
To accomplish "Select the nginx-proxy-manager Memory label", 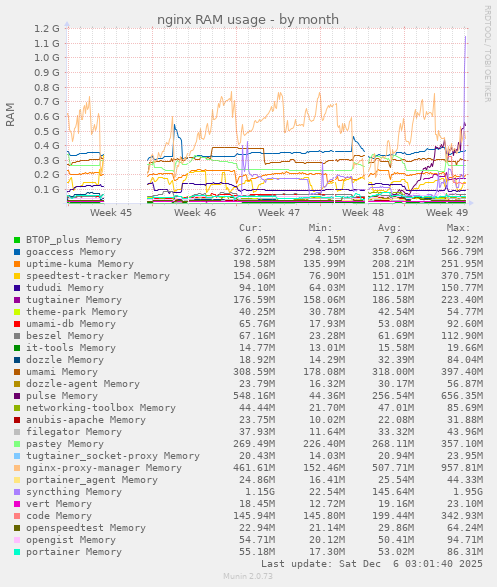I will tap(104, 468).
